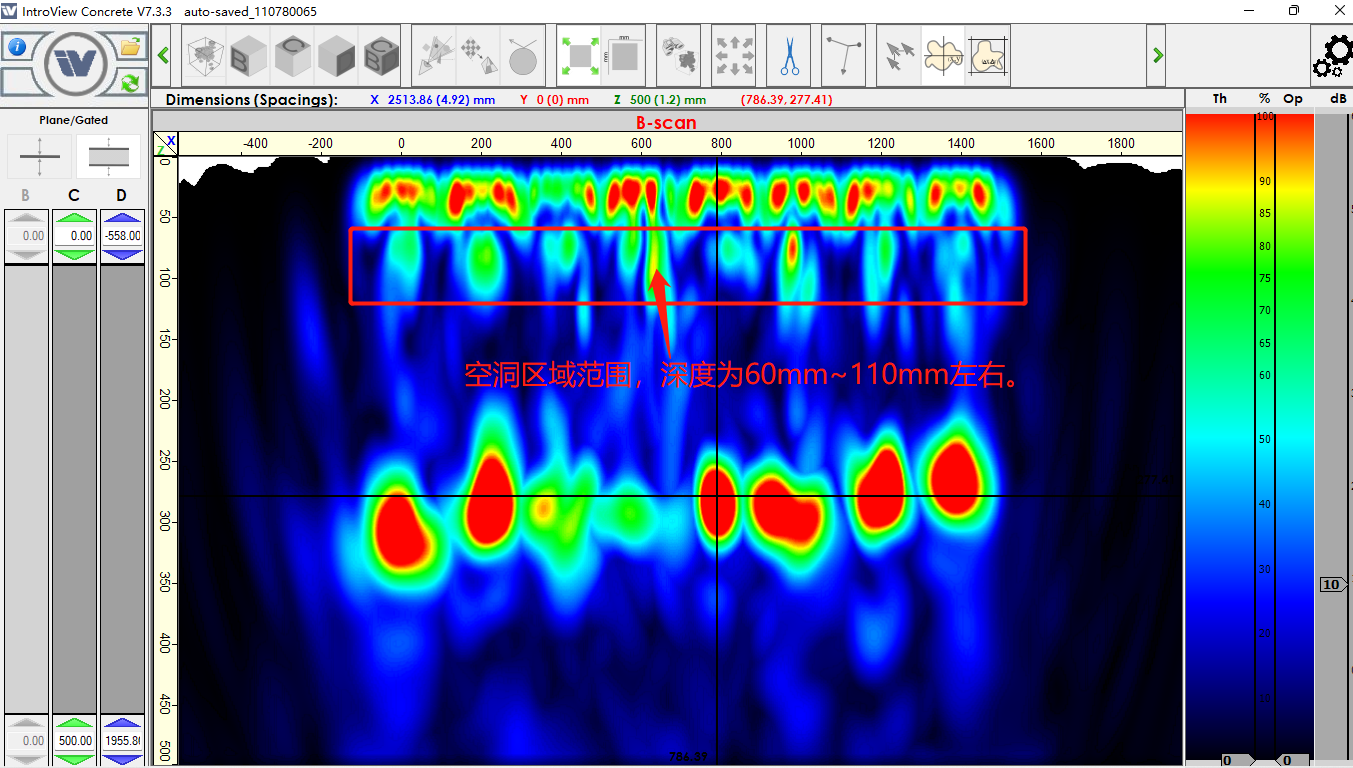
Task: Toggle Gated slab mode
Action: (x=108, y=157)
